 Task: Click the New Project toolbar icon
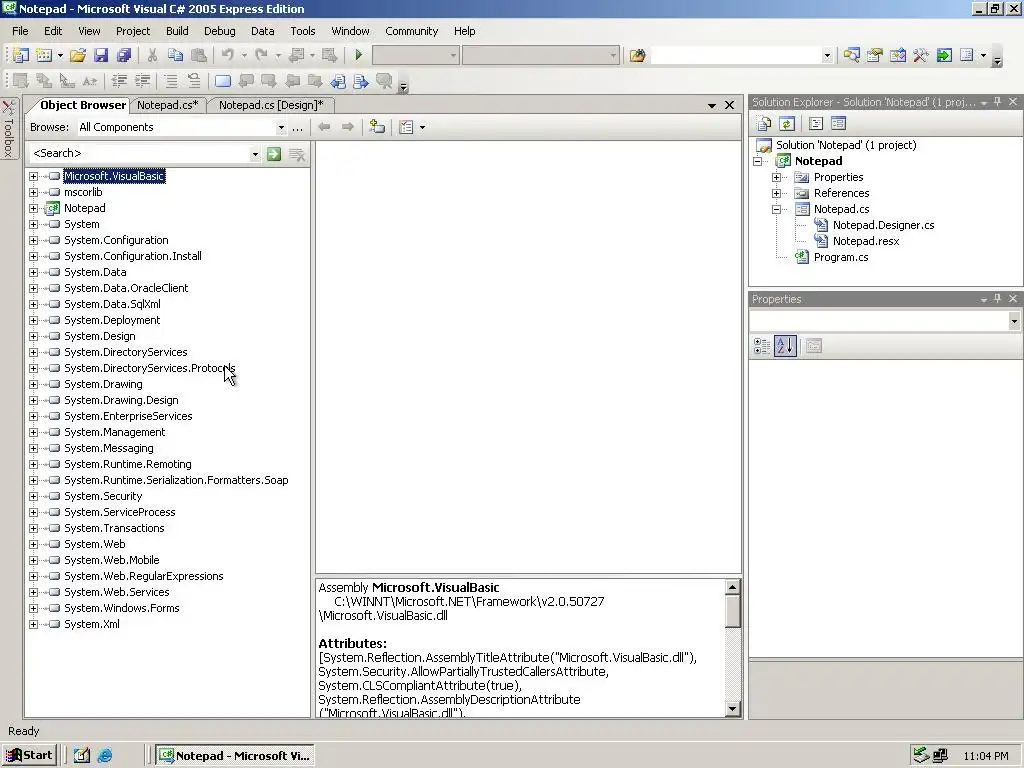(x=21, y=56)
